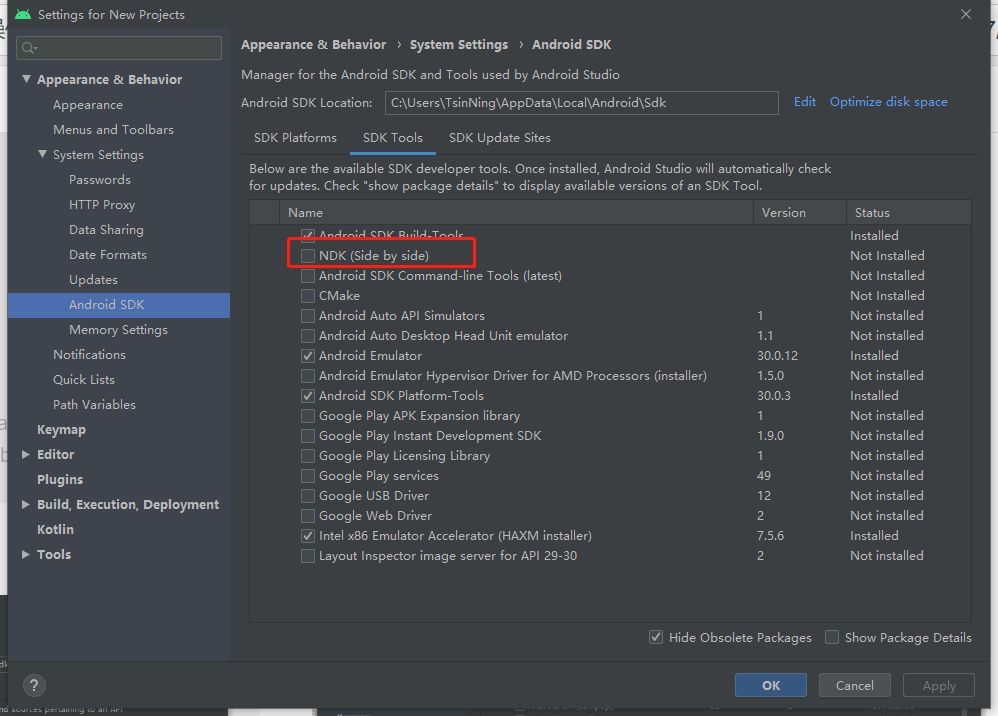Open Plugins settings

click(60, 480)
